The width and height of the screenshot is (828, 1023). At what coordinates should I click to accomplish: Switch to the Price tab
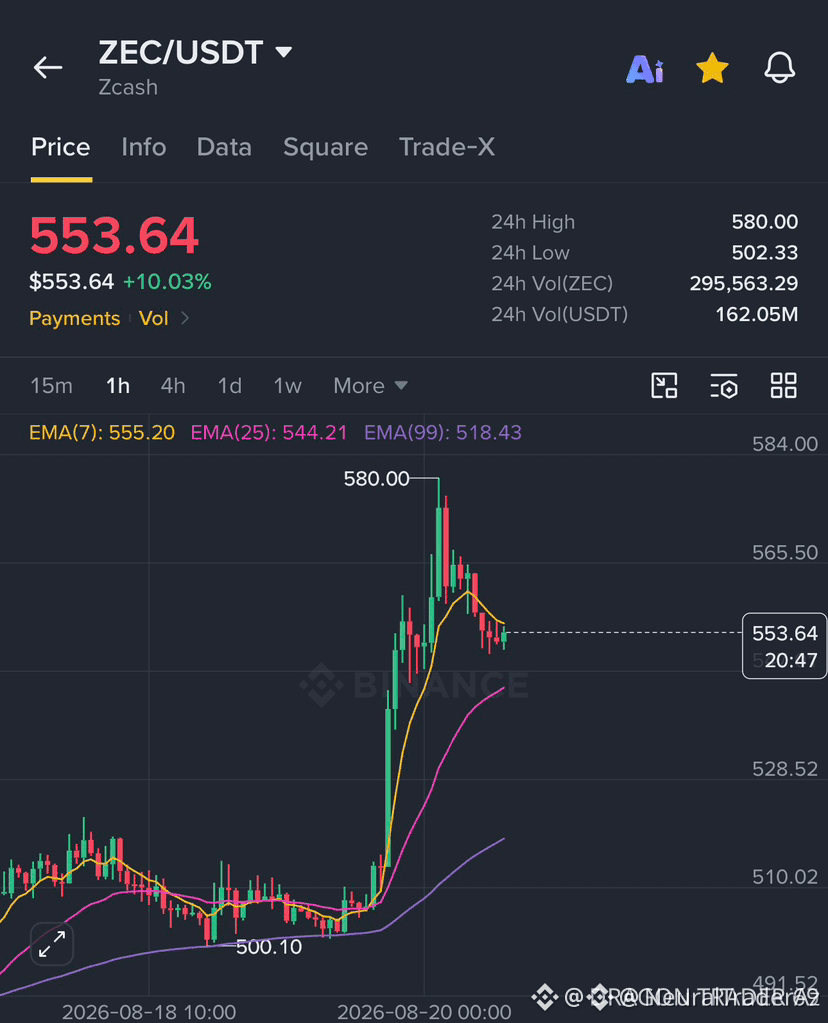[61, 147]
